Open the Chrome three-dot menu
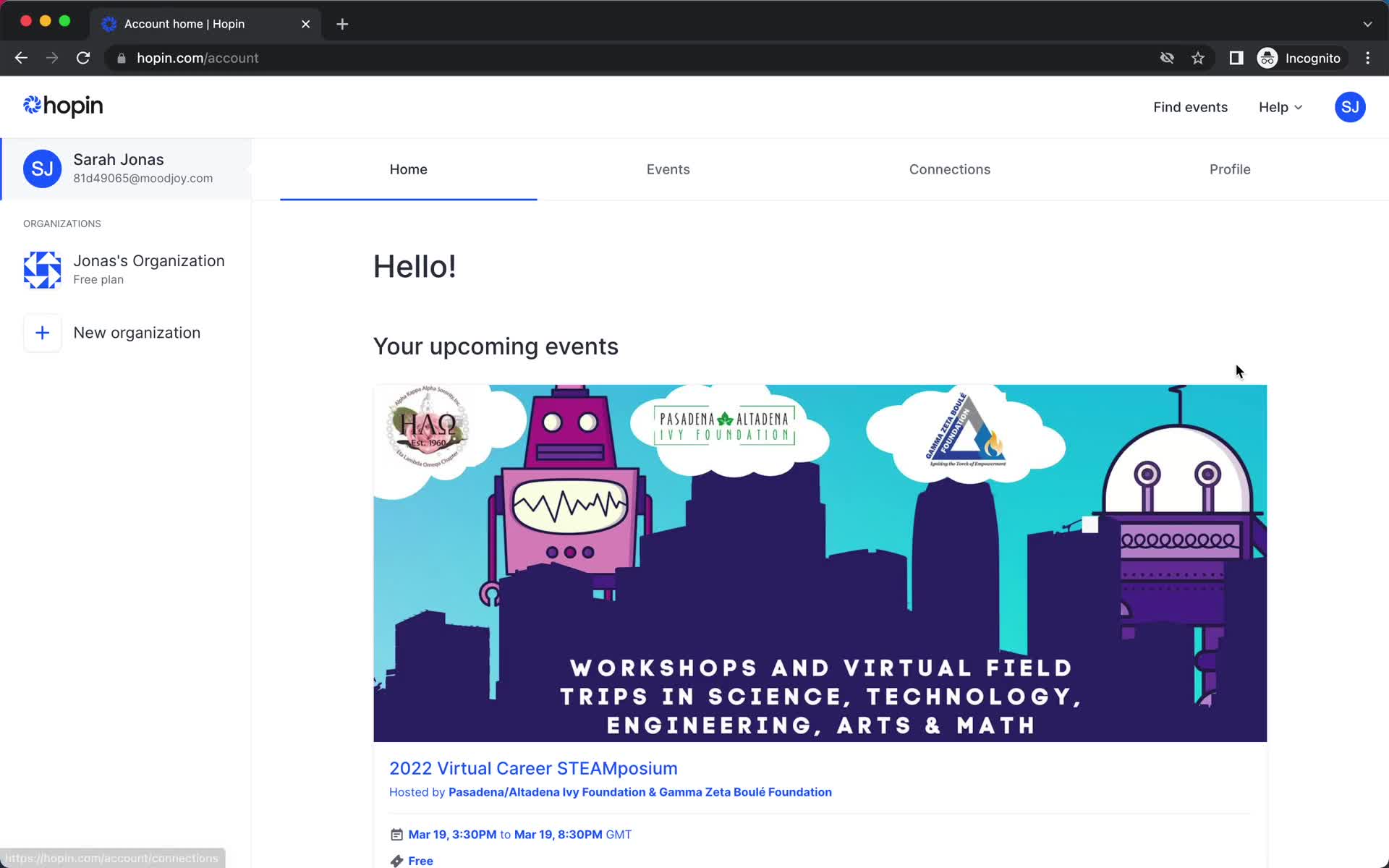 click(x=1367, y=58)
